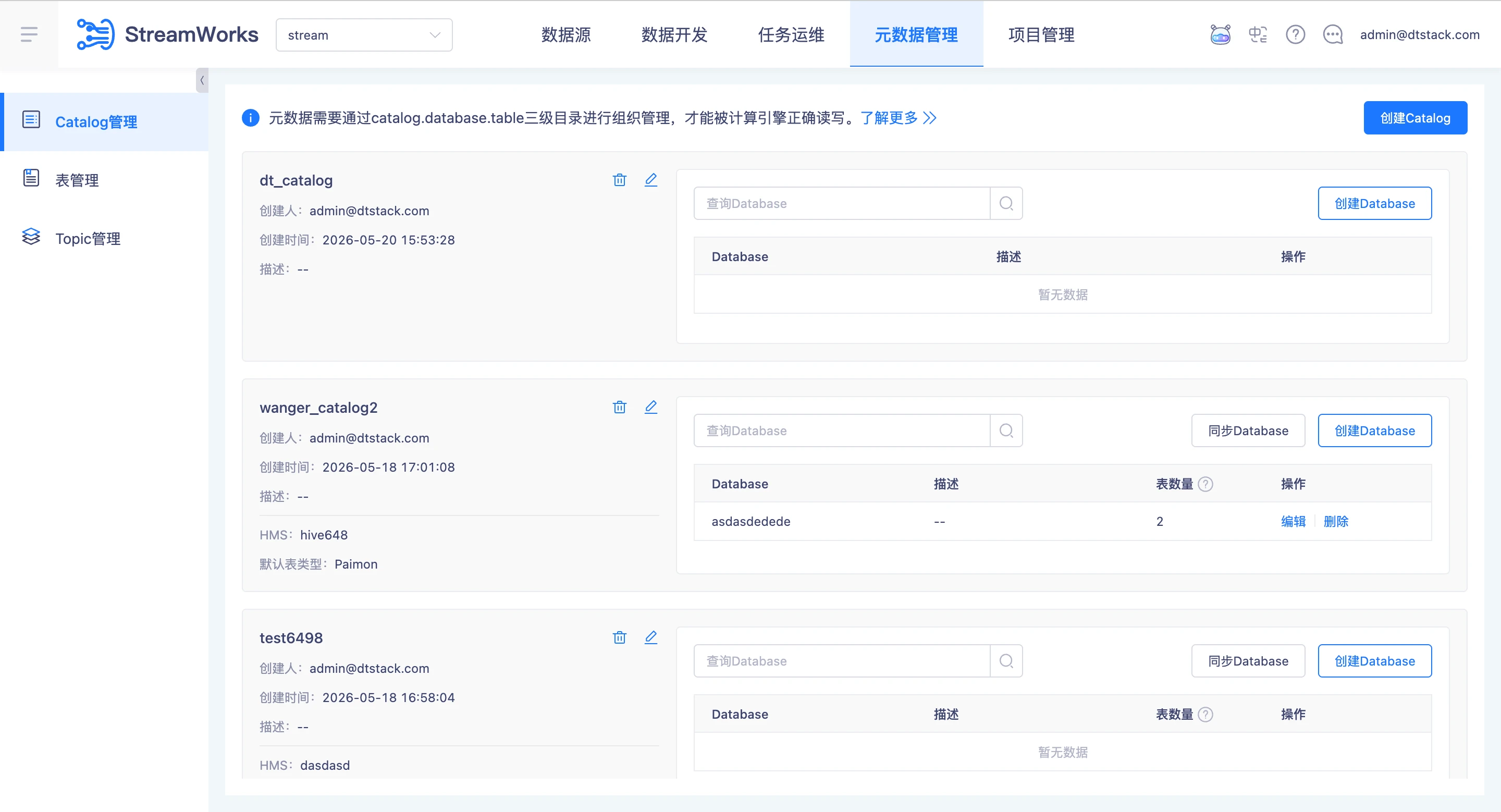The width and height of the screenshot is (1501, 812).
Task: Click the HMS value dasdasd
Action: pos(325,765)
